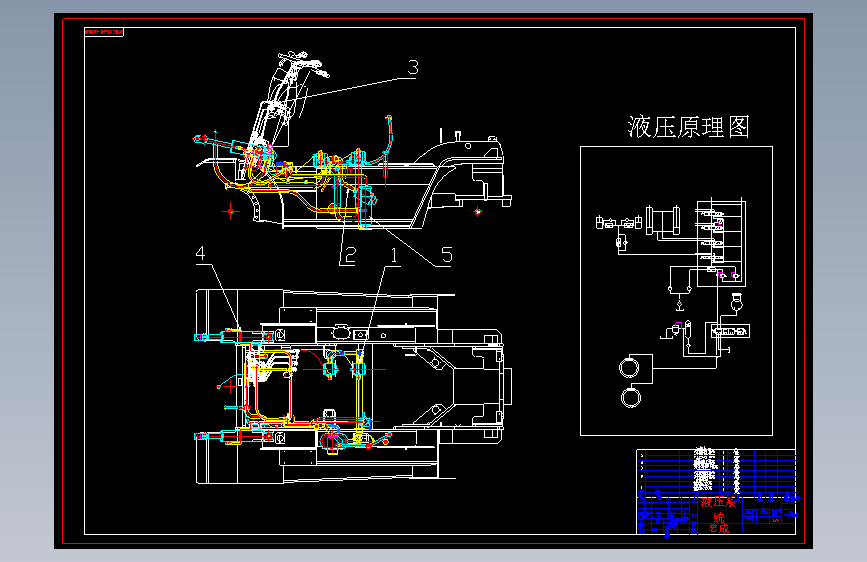Screen dimensions: 867x562
Task: Click the callout number 3 label
Action: [413, 67]
